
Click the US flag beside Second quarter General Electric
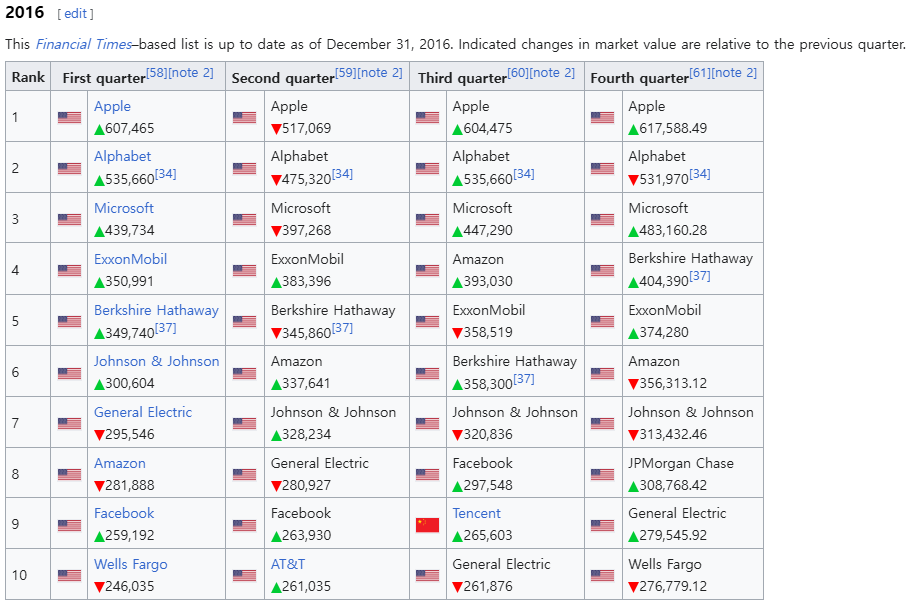[x=245, y=474]
